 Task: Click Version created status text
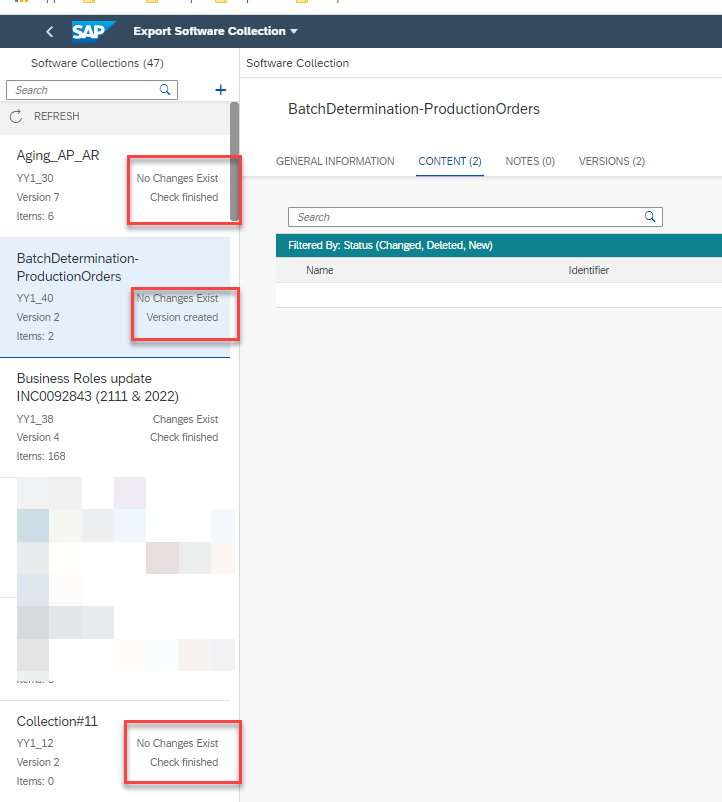click(182, 317)
